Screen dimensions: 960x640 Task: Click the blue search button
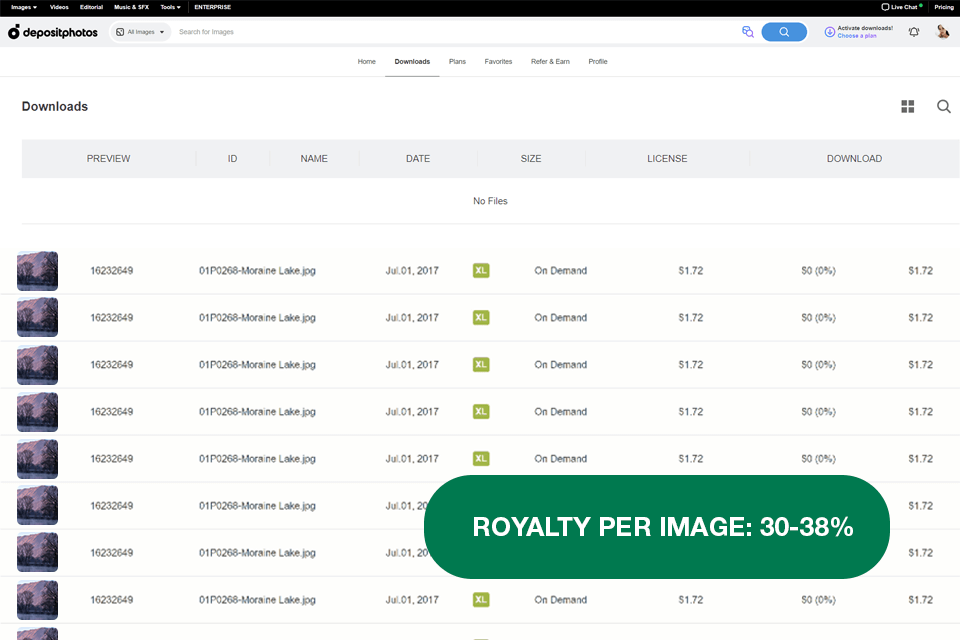(x=784, y=32)
